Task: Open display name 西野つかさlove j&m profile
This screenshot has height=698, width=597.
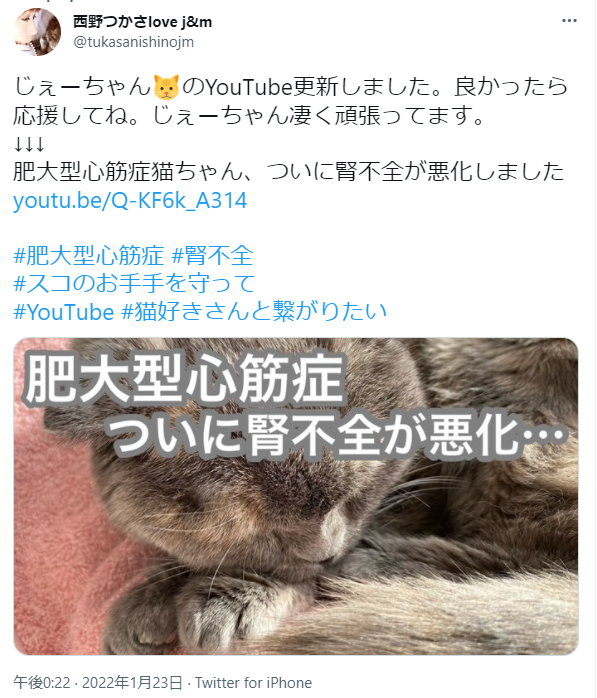Action: [142, 21]
